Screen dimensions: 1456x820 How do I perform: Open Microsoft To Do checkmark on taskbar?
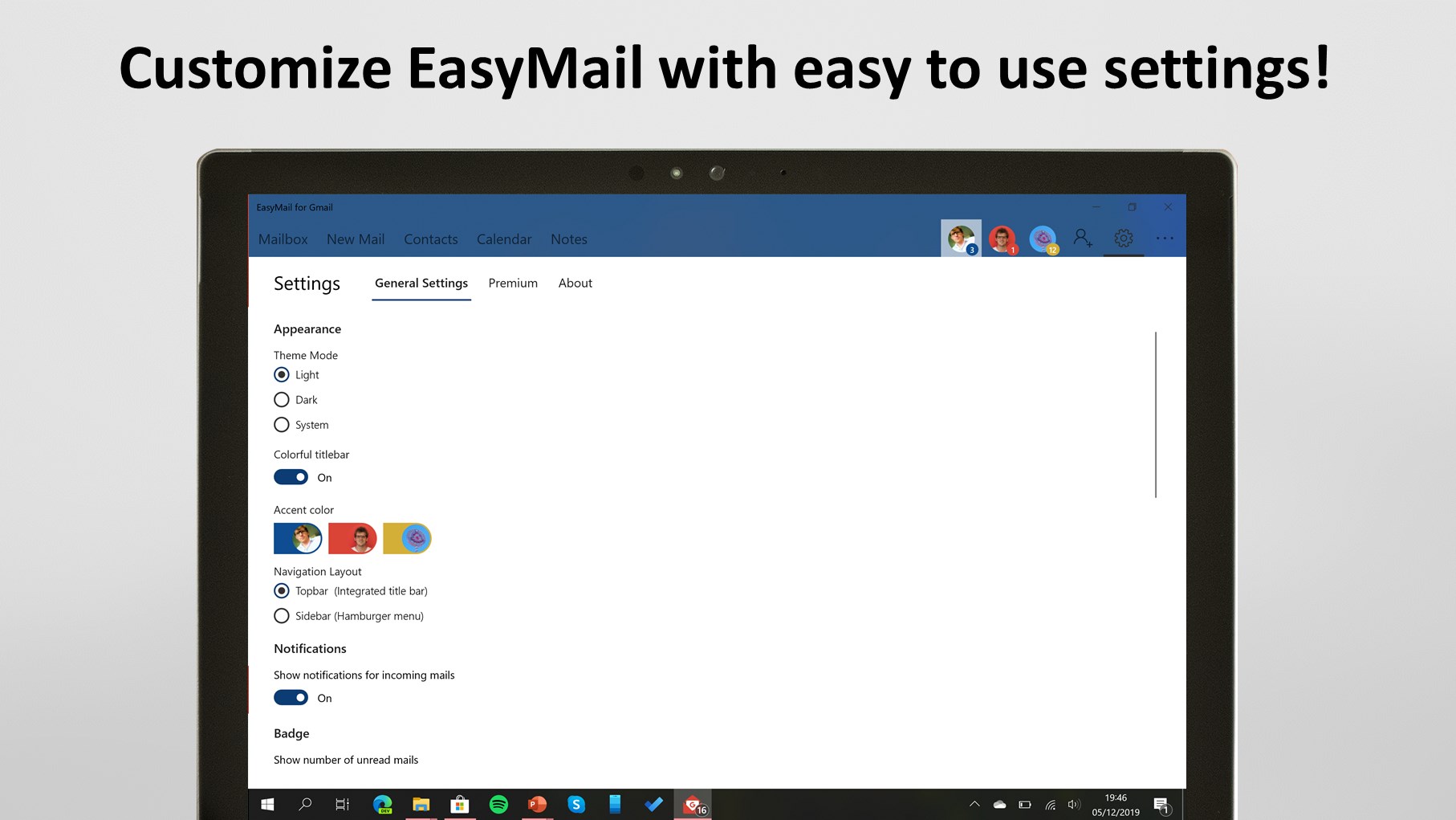click(653, 804)
